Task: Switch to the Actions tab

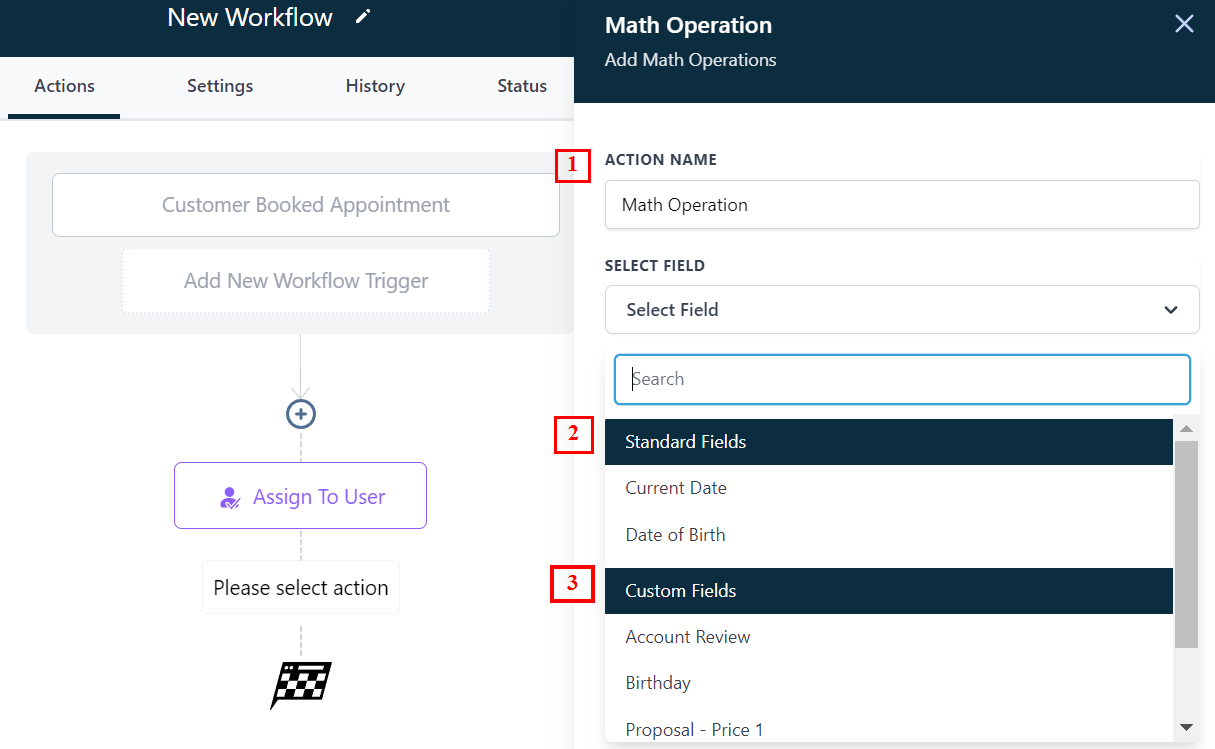Action: tap(64, 86)
